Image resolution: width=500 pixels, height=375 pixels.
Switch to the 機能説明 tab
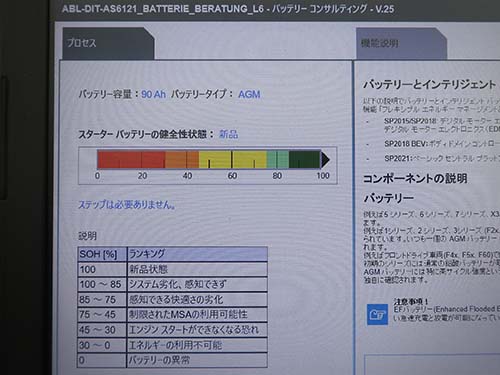401,44
